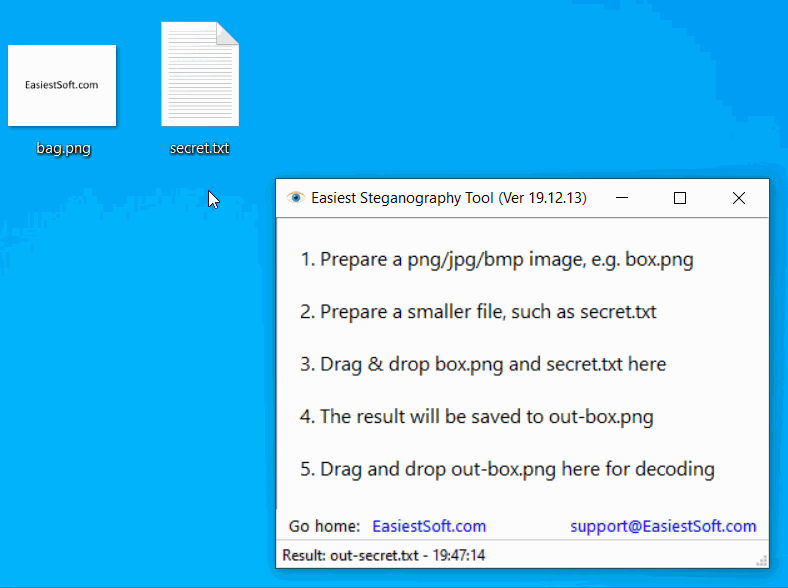
Task: Click 'Drag and drop out-box.png here for decoding' line
Action: coord(507,469)
